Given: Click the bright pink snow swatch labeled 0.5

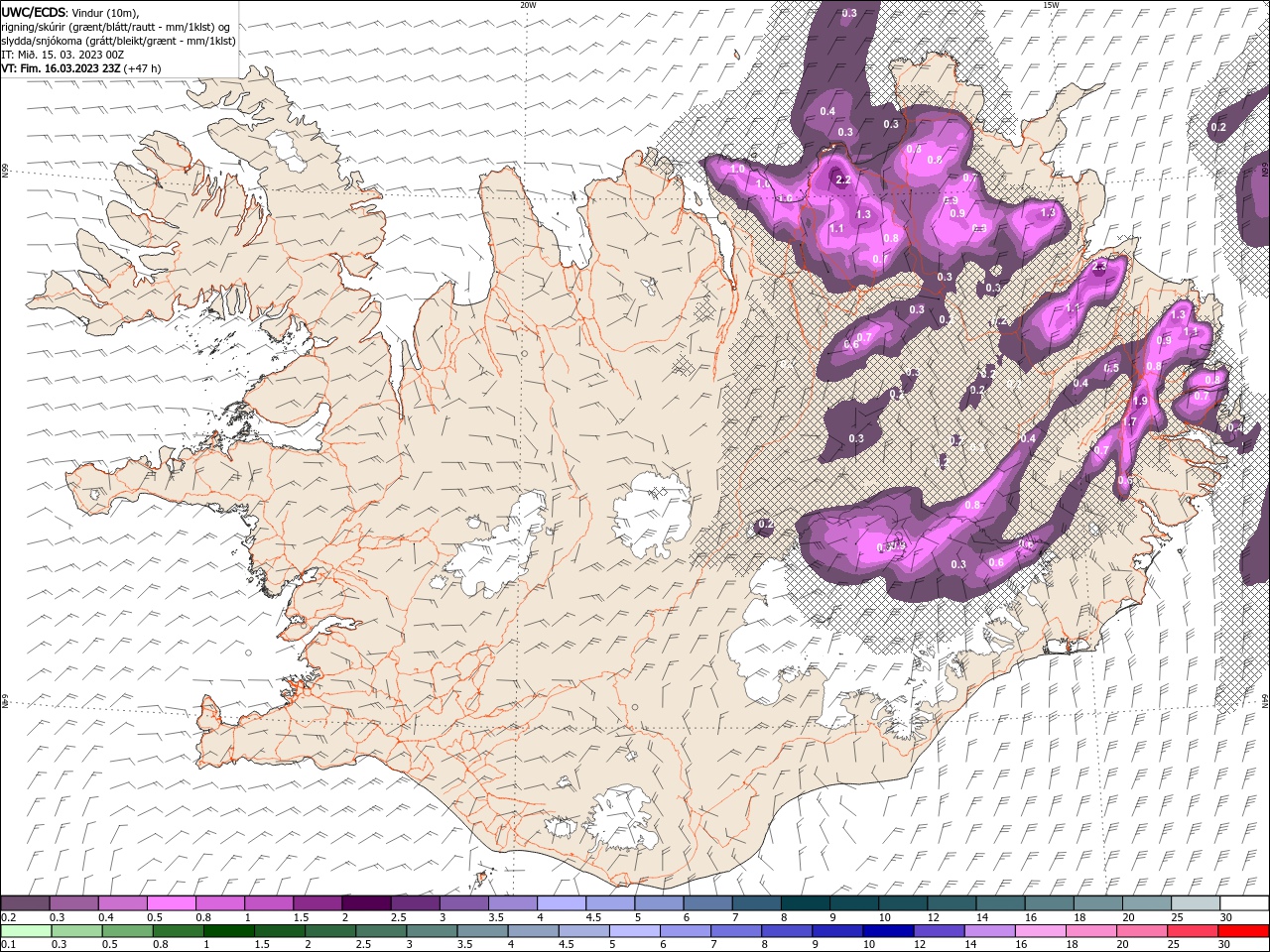Looking at the screenshot, I should (171, 903).
